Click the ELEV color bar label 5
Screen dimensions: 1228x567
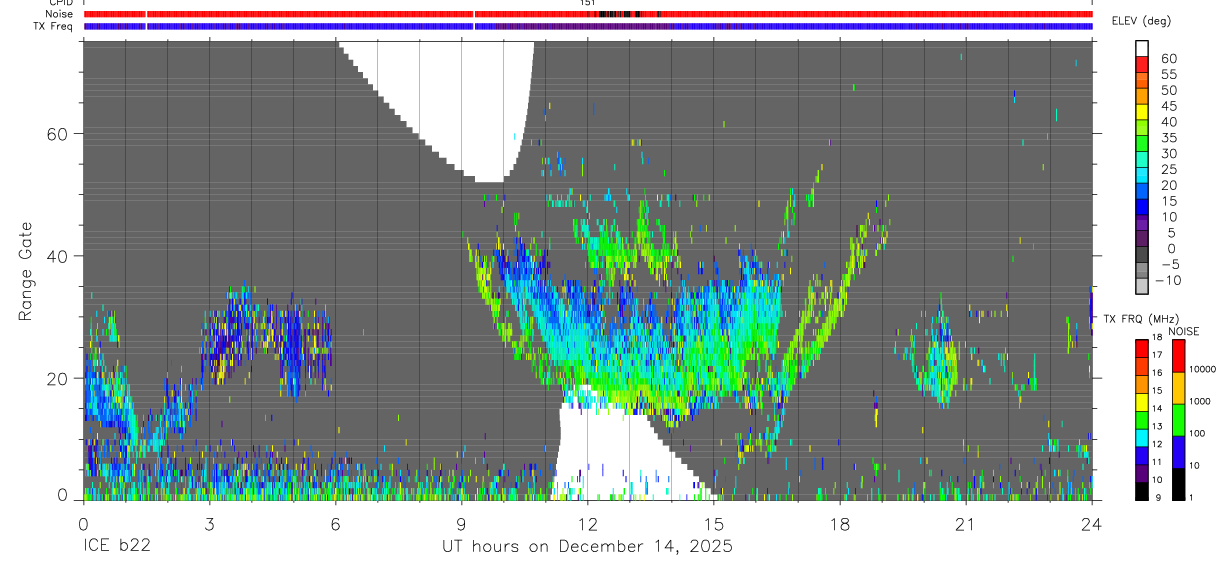pos(1171,232)
